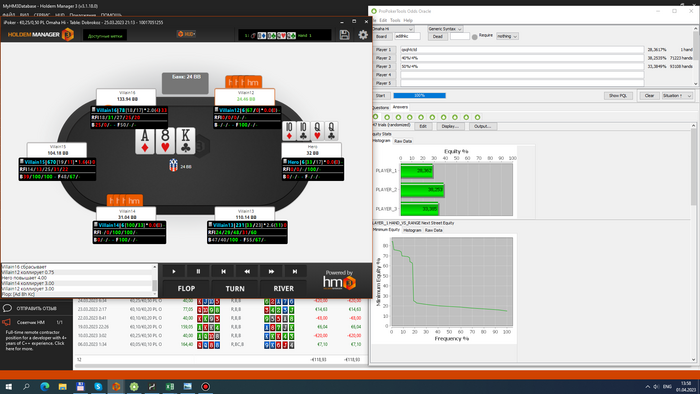Open Excel from the taskbar
This screenshot has height=394, width=700.
[170, 386]
